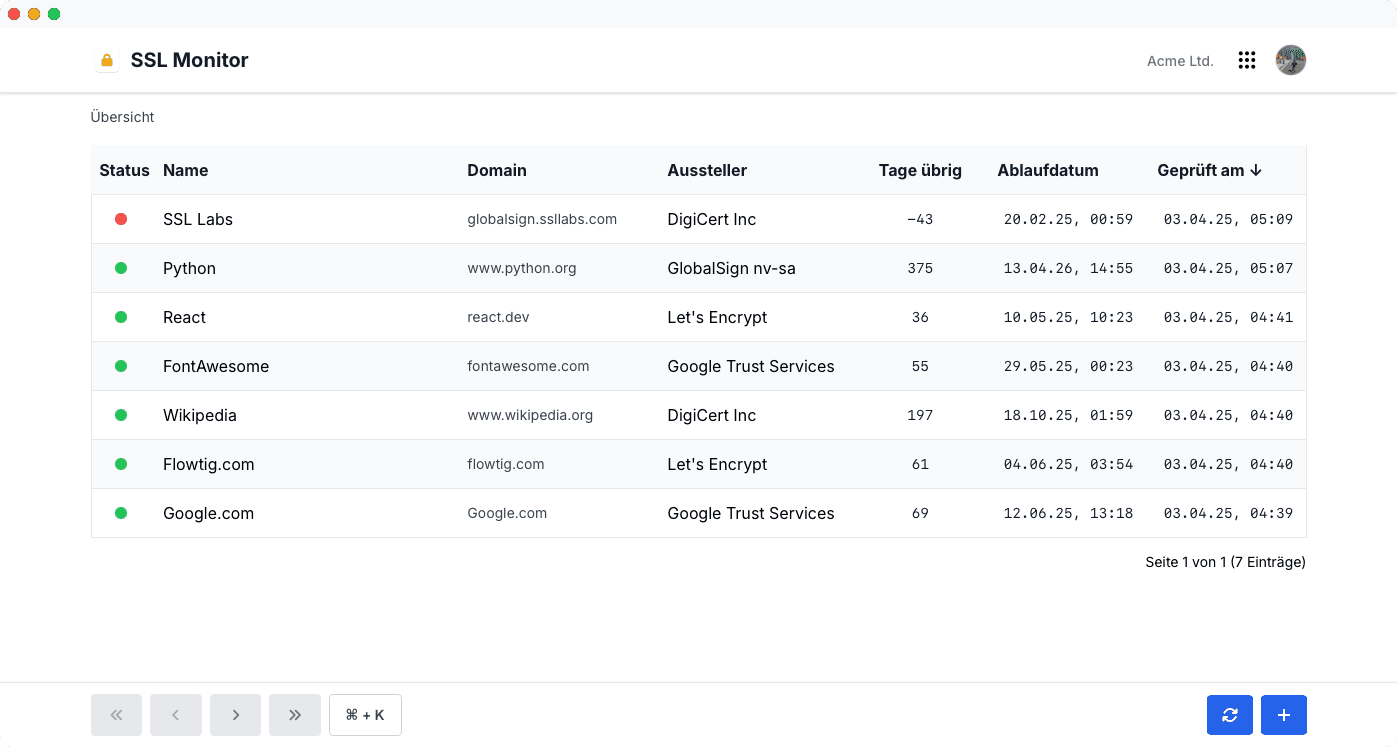1397x747 pixels.
Task: Jump to last page with double-right arrows
Action: (295, 715)
